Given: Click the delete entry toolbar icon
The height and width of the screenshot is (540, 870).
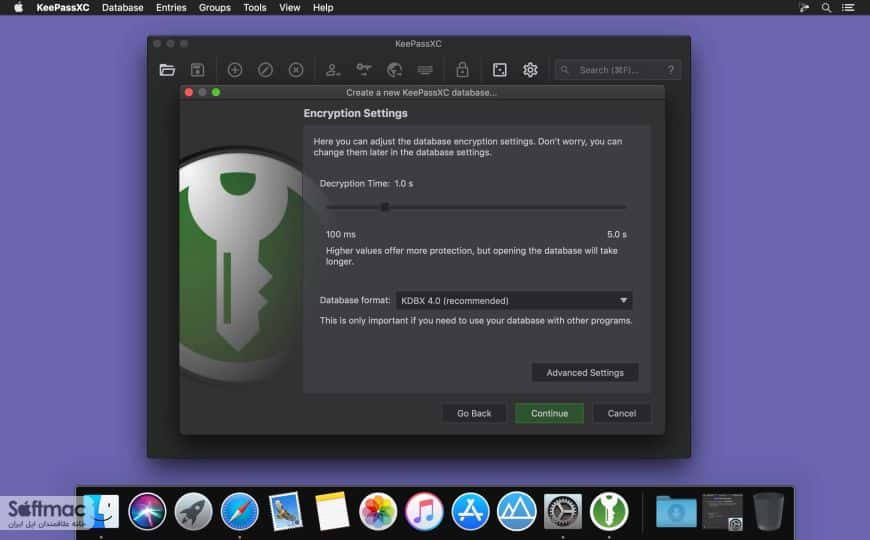Looking at the screenshot, I should [296, 70].
